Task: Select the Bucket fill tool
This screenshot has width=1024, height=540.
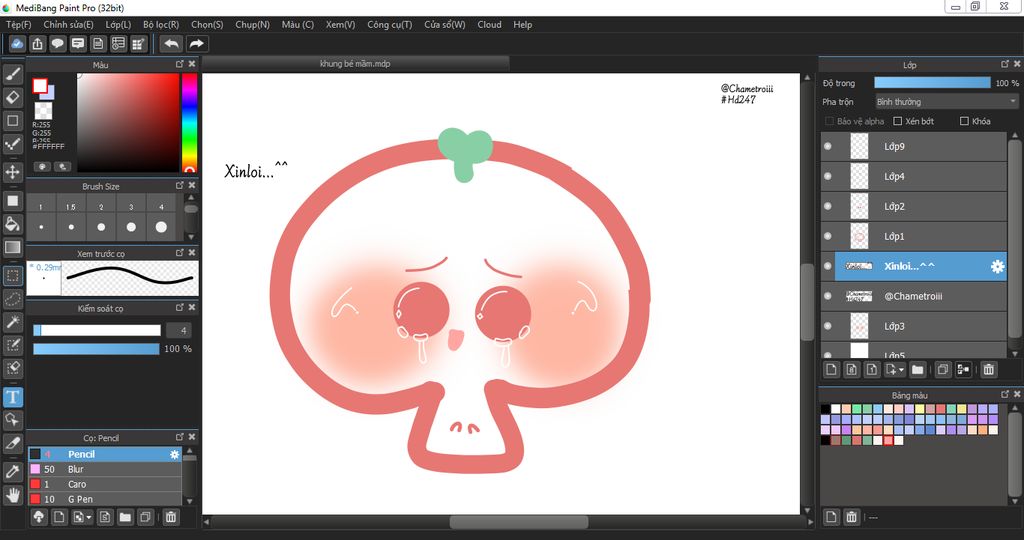Action: pos(12,224)
